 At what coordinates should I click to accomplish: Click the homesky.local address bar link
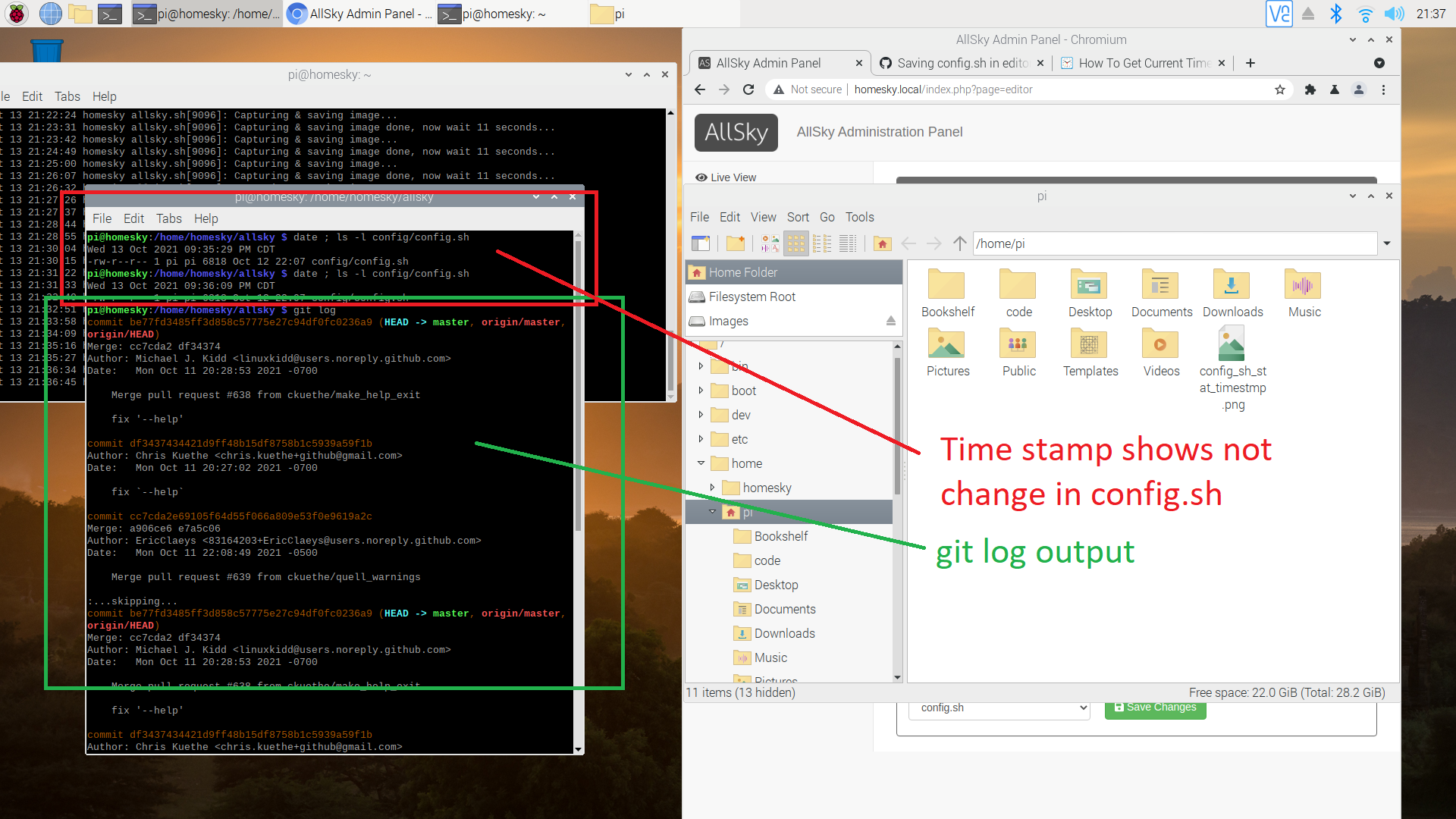pyautogui.click(x=887, y=89)
